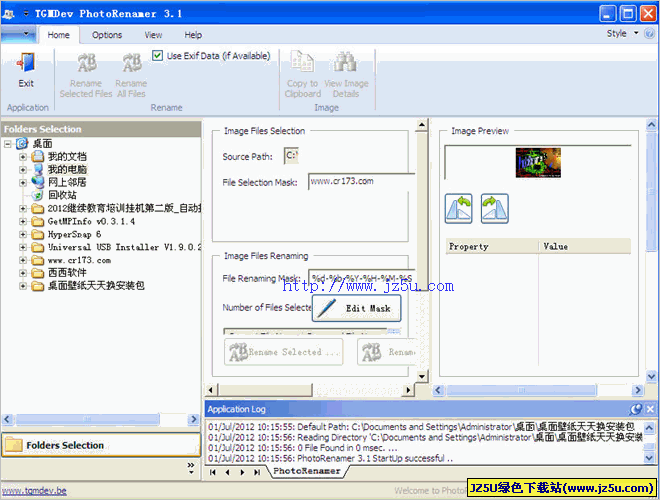This screenshot has height=500, width=660.
Task: Open the Style dropdown menu
Action: 622,33
